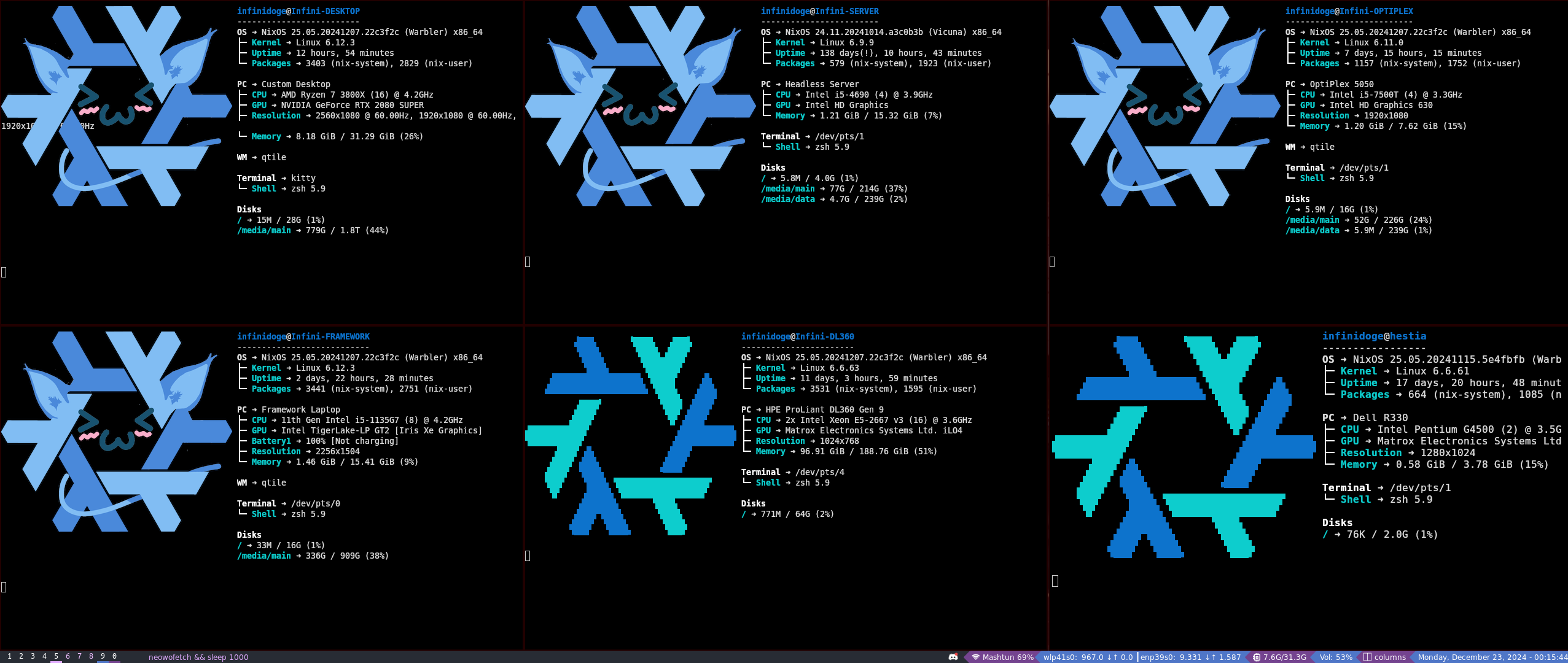
Task: Click '52G / 226G (24%)' disk line
Action: (x=1359, y=220)
